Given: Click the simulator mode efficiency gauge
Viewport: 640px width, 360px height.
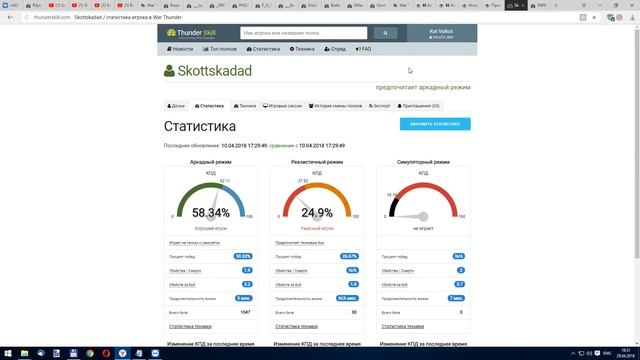Looking at the screenshot, I should pyautogui.click(x=423, y=201).
